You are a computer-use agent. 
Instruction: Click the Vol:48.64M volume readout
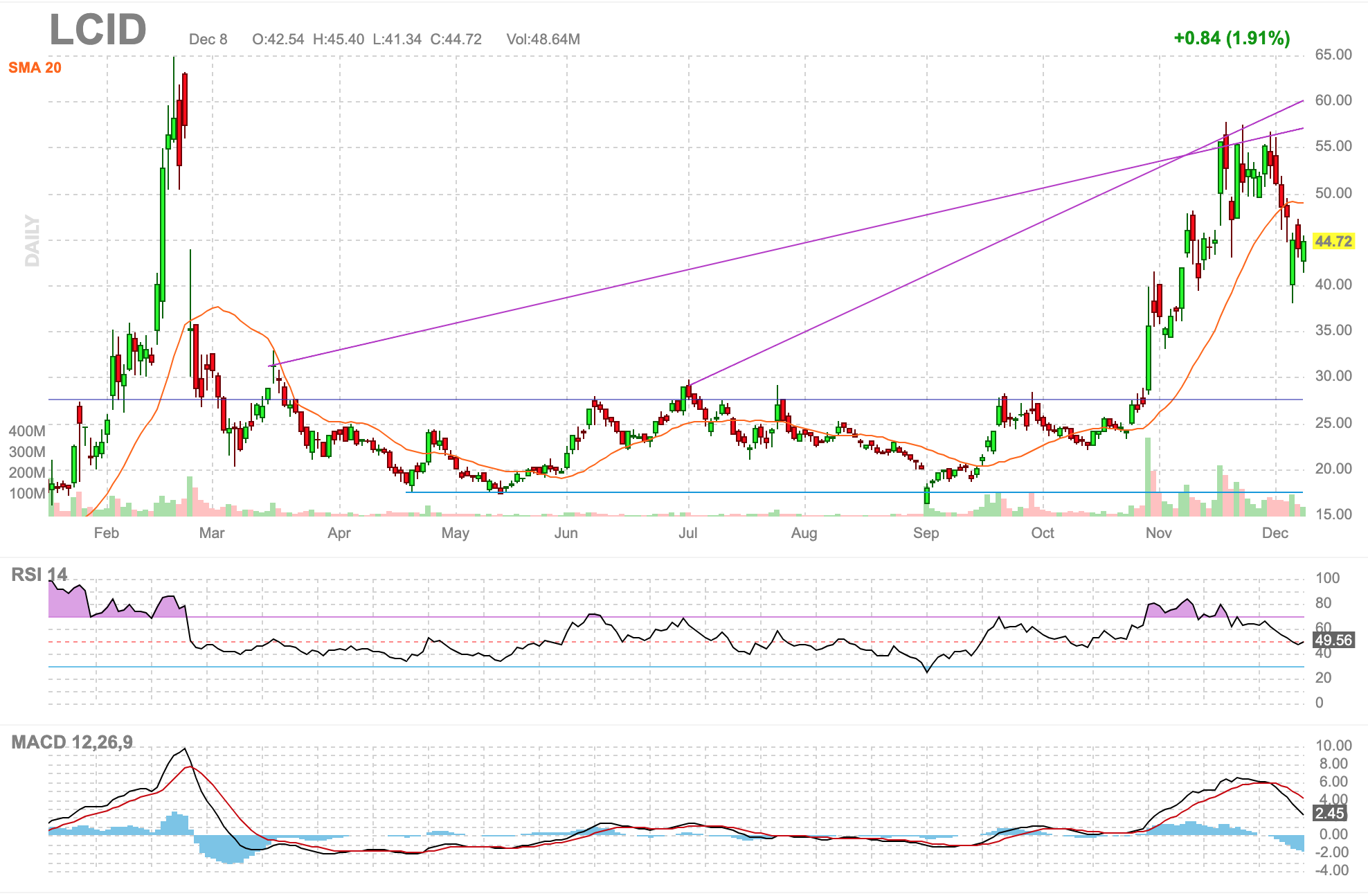[543, 39]
